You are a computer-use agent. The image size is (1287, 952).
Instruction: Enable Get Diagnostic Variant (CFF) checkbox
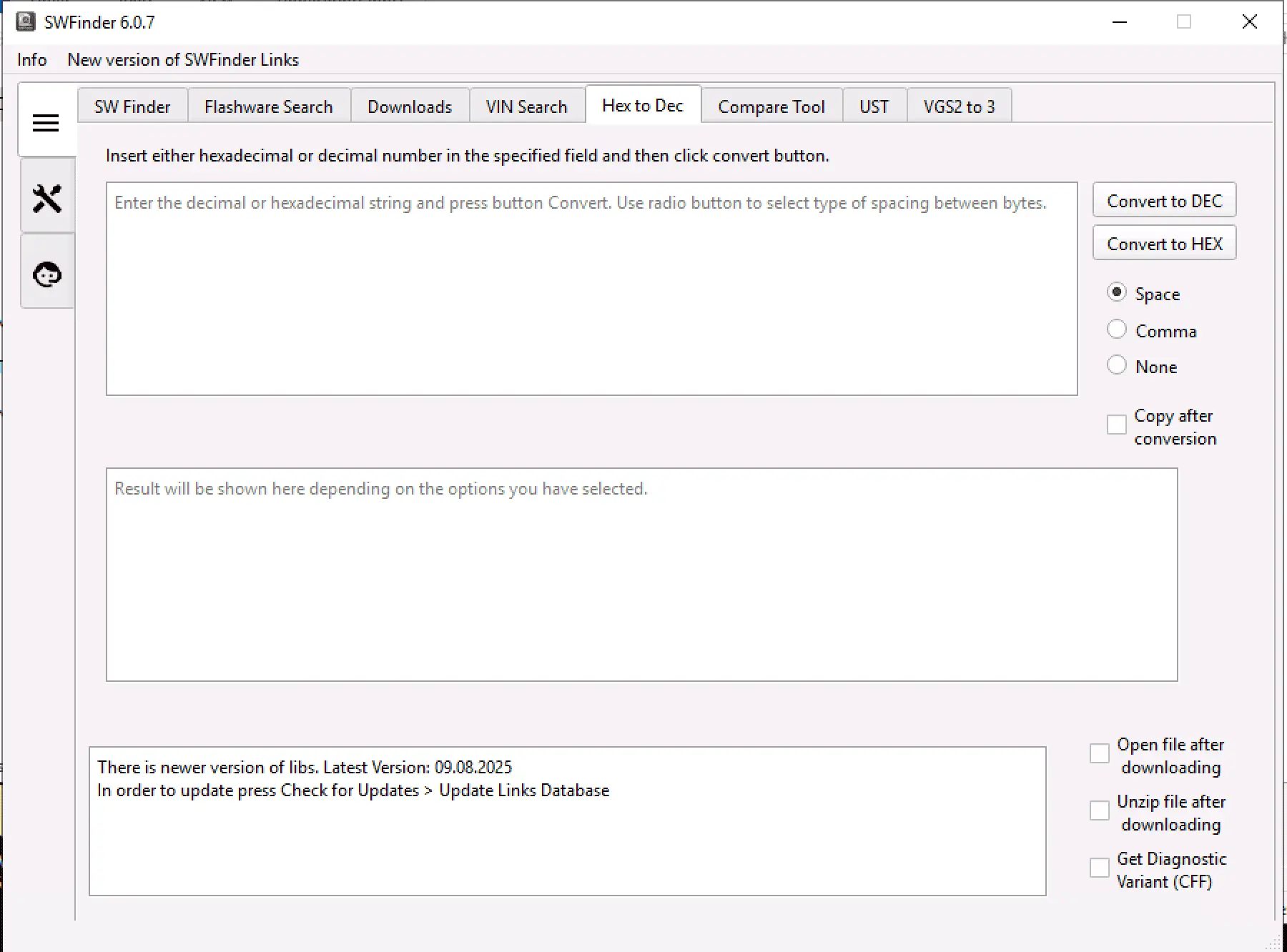(x=1100, y=868)
